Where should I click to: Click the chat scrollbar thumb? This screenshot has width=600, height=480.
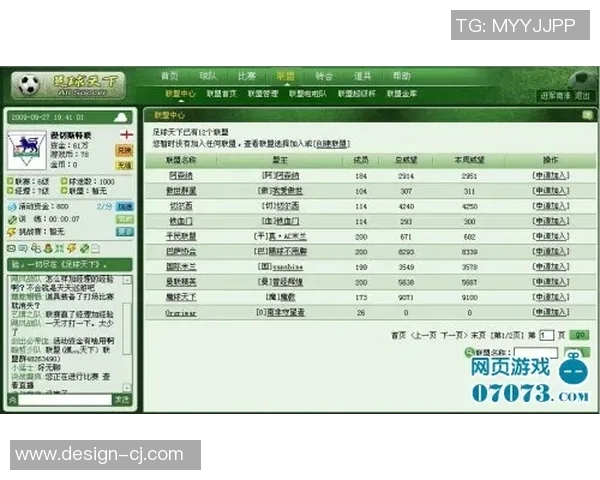point(127,328)
